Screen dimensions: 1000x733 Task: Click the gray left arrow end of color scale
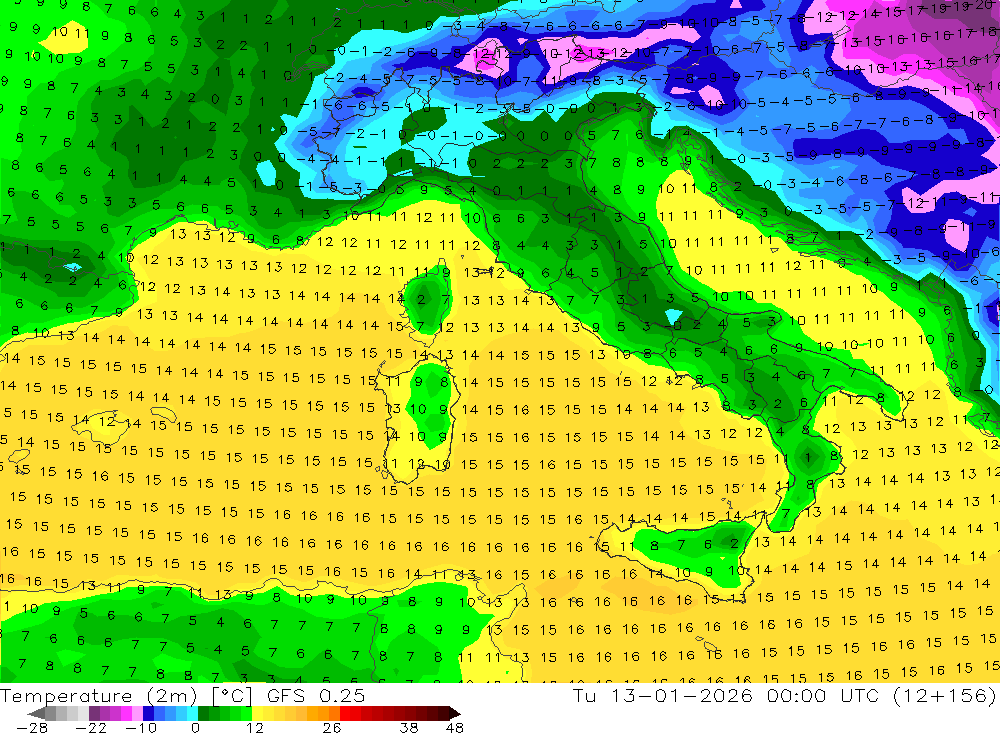point(37,714)
